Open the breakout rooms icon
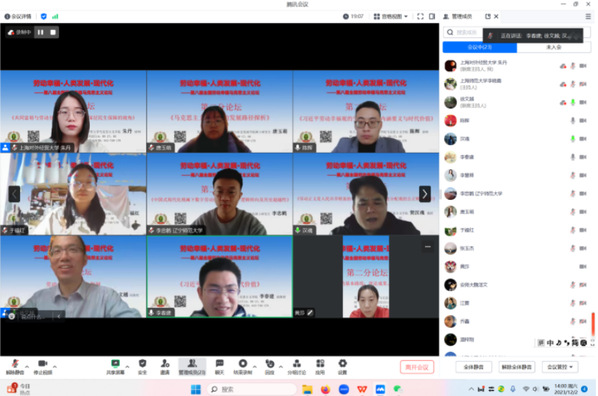Screen dimensions: 598x396 [297, 367]
